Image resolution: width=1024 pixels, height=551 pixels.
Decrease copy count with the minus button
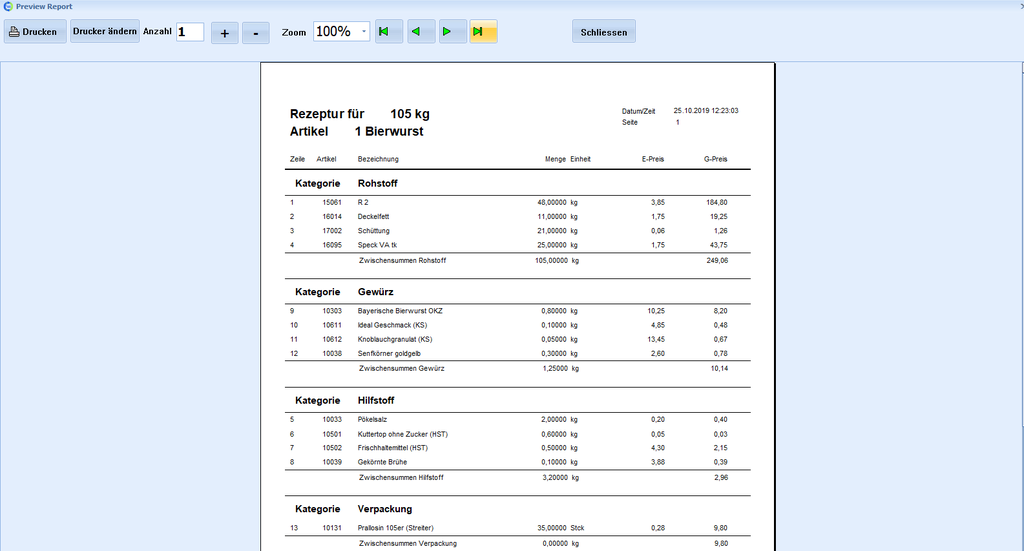[x=256, y=33]
